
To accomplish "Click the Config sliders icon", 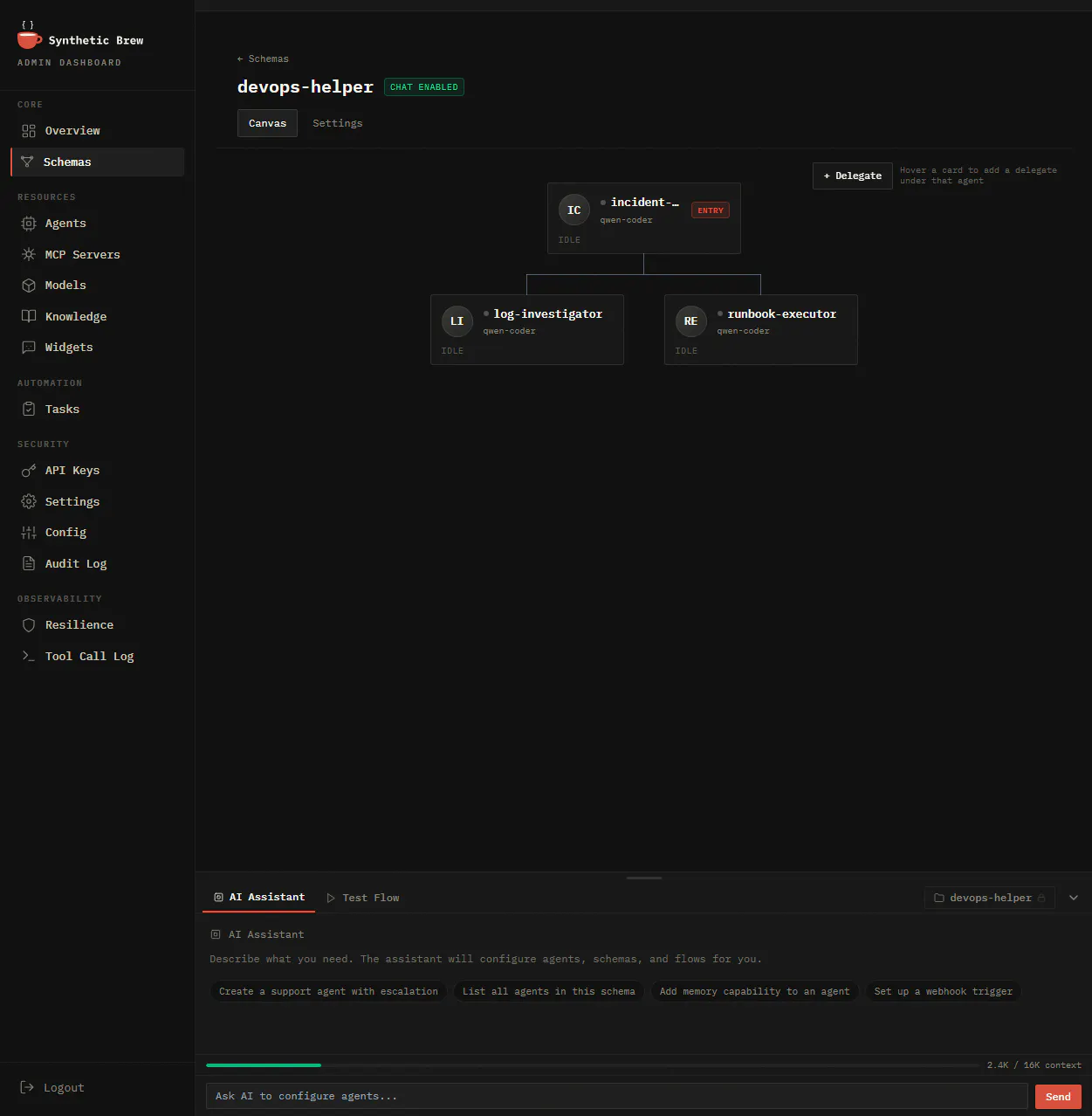I will click(29, 533).
